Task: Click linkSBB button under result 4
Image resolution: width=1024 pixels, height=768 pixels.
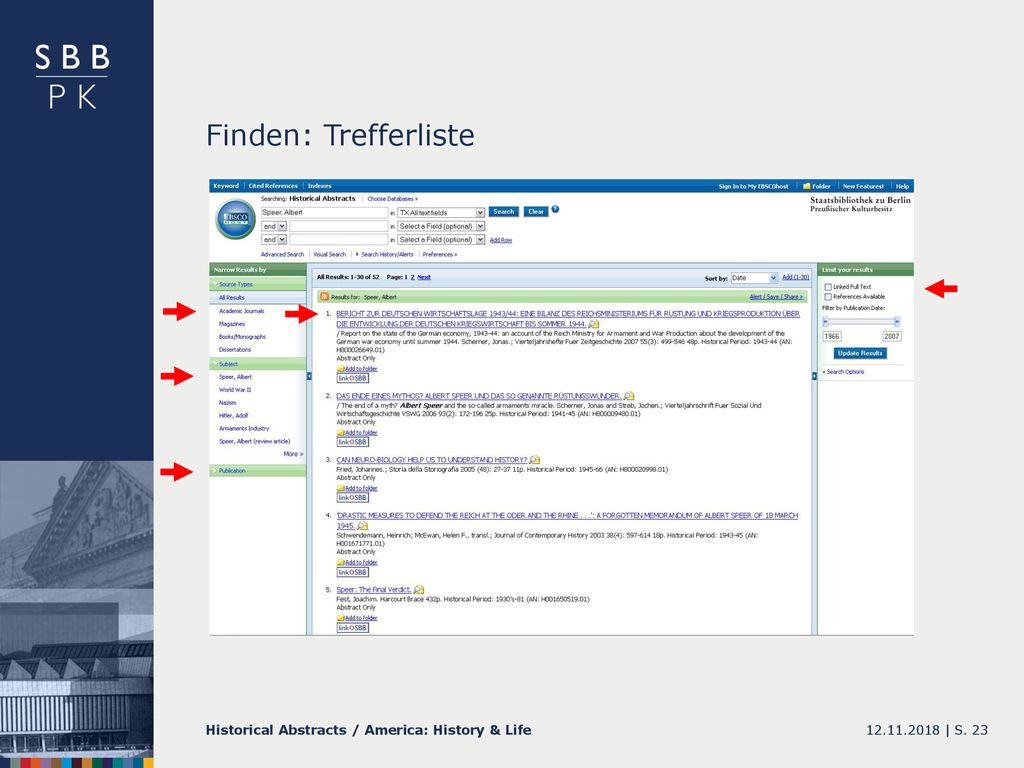Action: click(353, 572)
